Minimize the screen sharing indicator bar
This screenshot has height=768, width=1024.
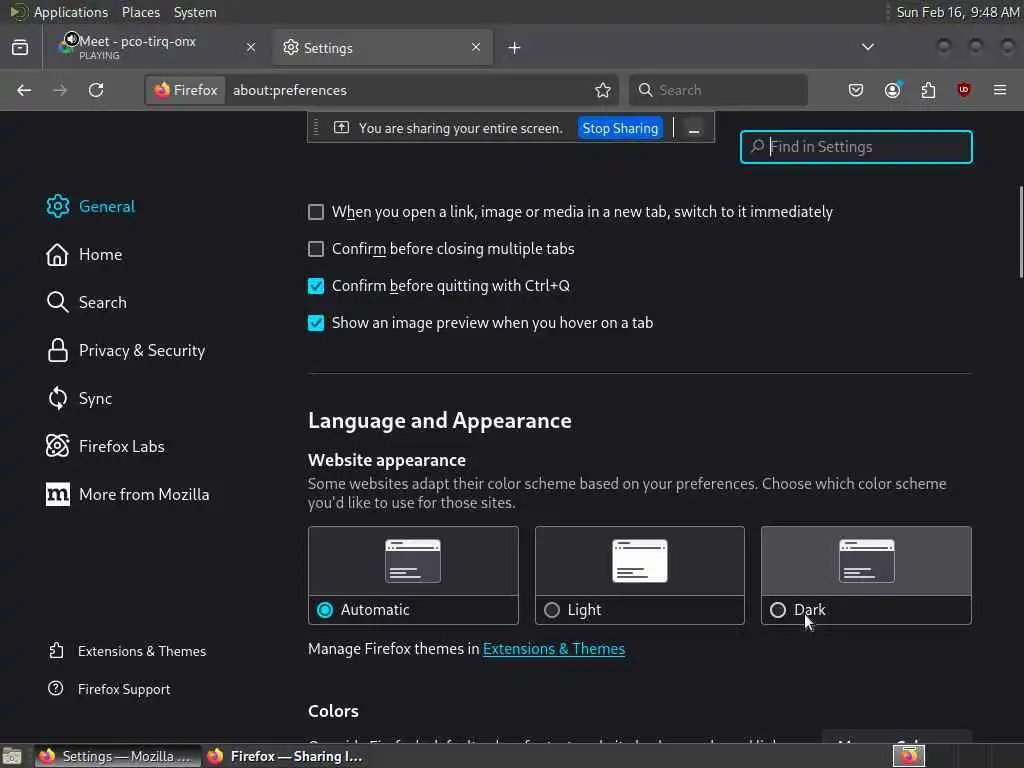click(694, 129)
